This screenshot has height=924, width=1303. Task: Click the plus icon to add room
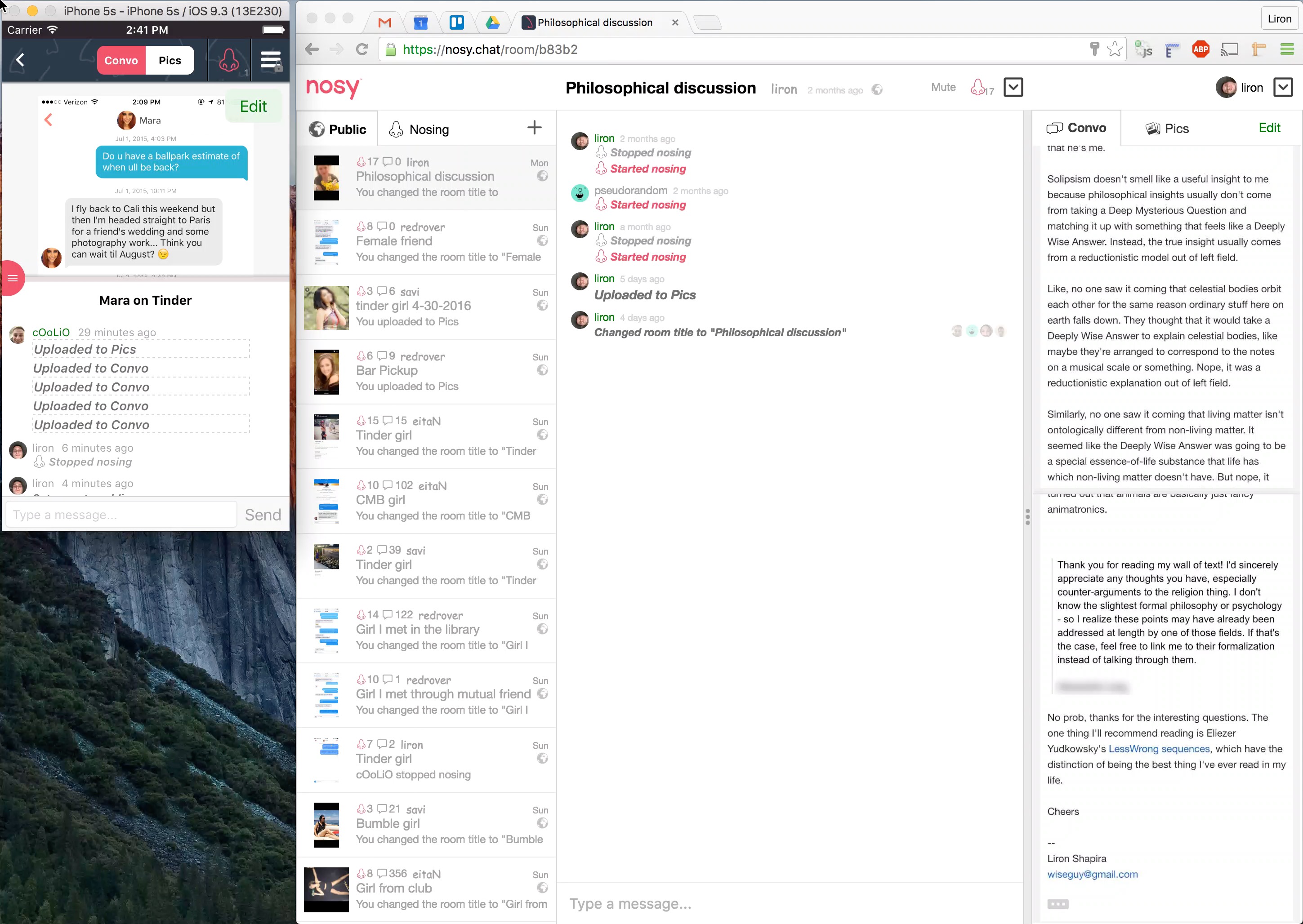coord(534,128)
